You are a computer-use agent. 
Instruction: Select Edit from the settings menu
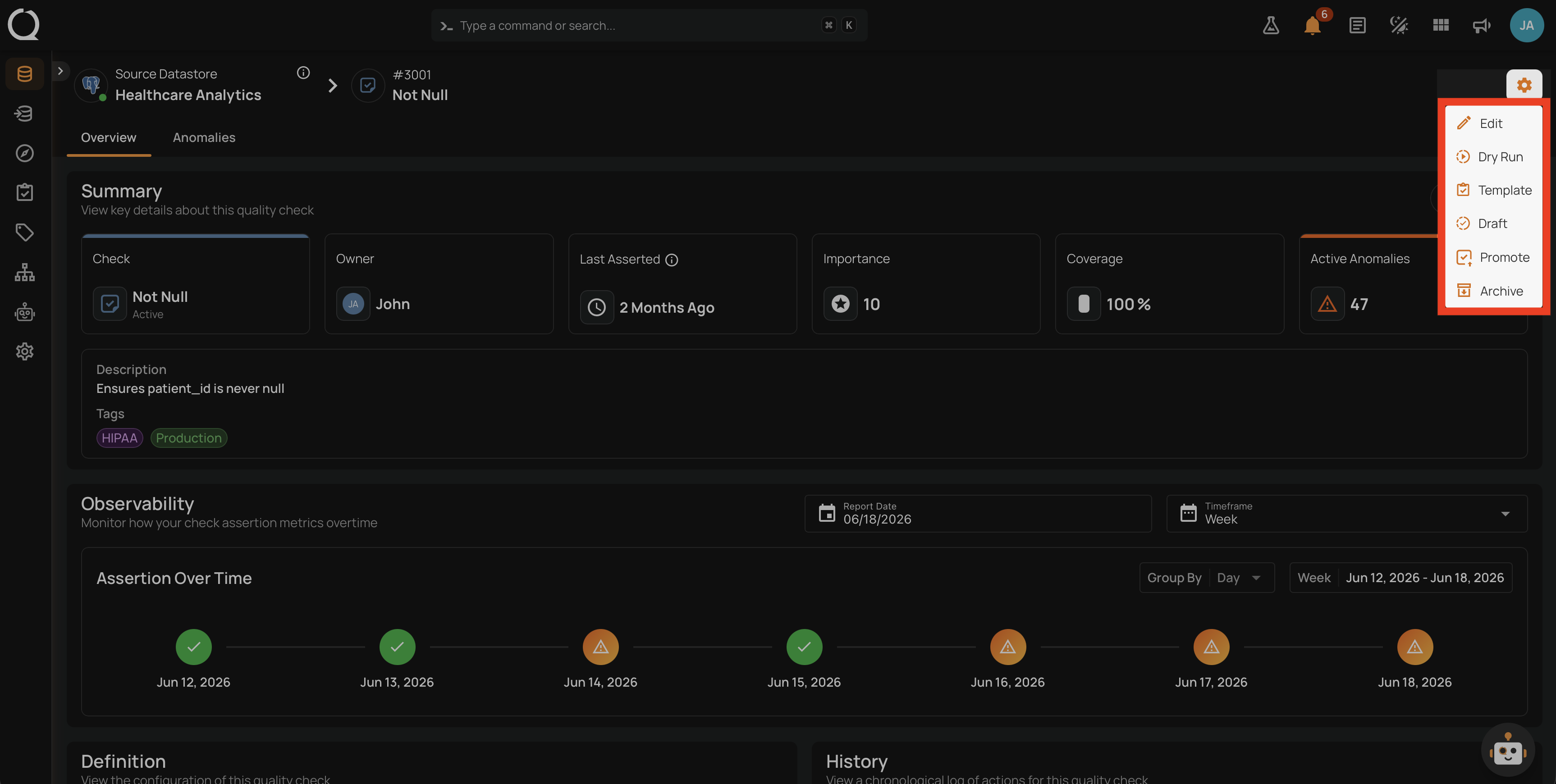click(1493, 123)
